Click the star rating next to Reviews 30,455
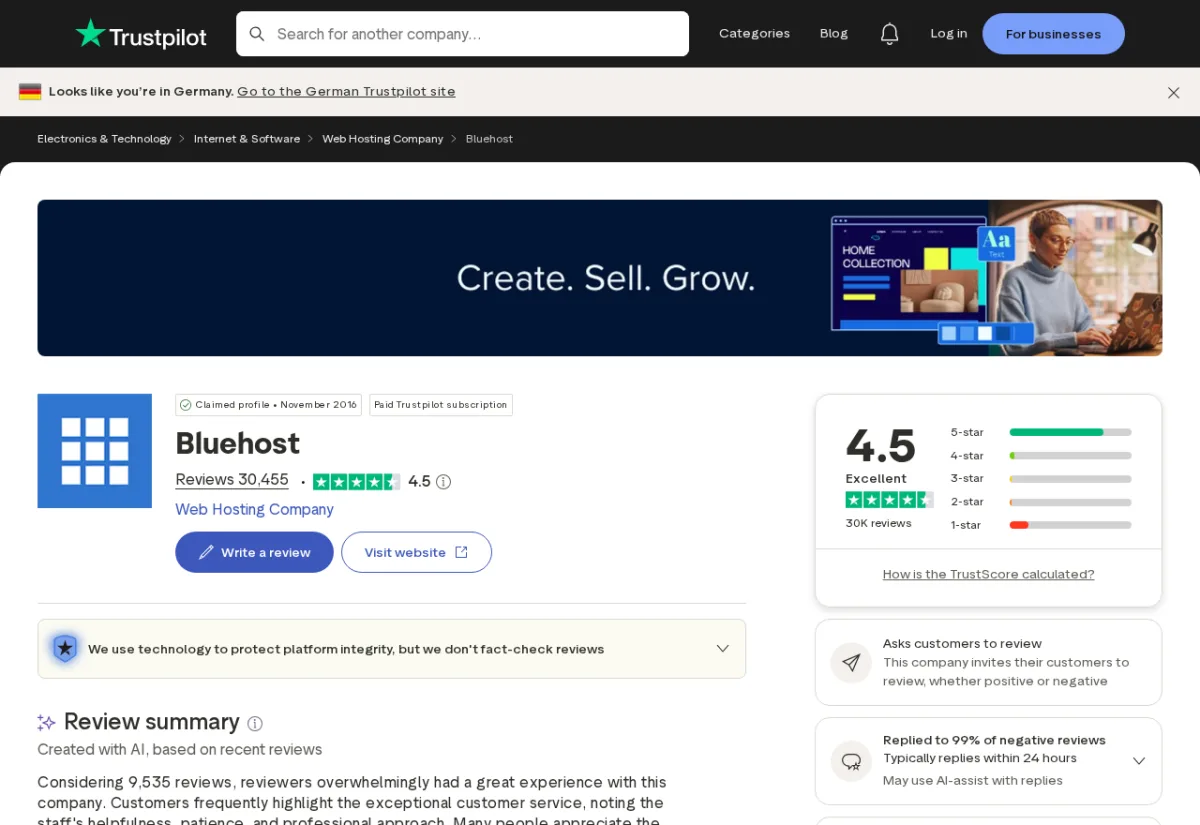The width and height of the screenshot is (1200, 825). (357, 482)
